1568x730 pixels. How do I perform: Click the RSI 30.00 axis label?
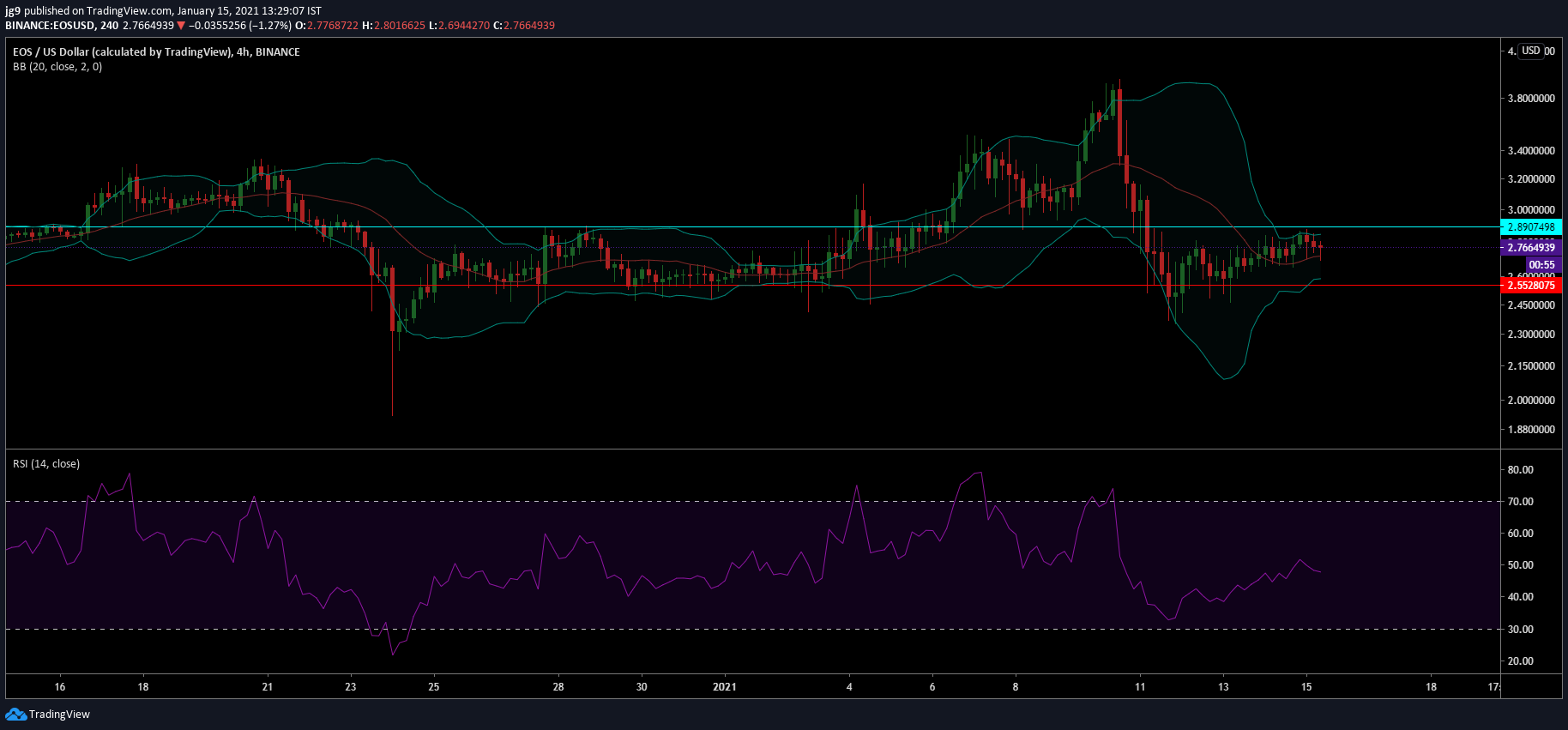[x=1520, y=630]
